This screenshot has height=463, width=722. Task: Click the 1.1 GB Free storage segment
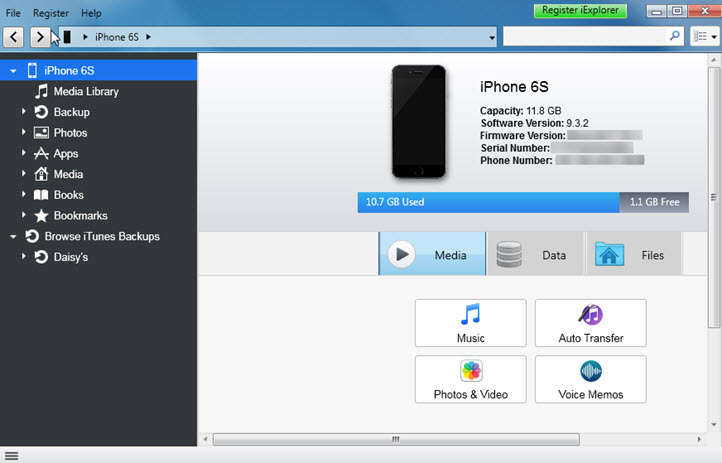(654, 202)
